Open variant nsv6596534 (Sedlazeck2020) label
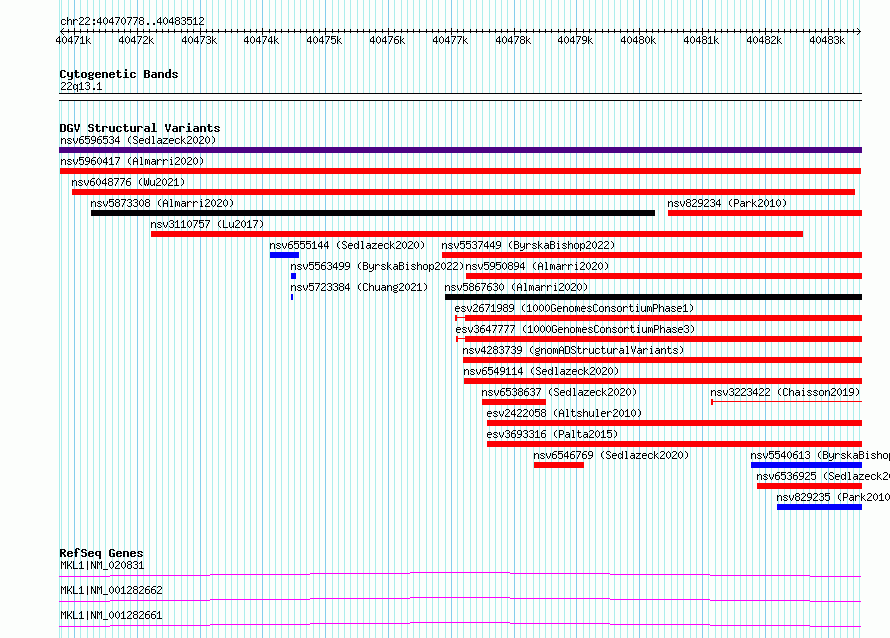The height and width of the screenshot is (638, 890). click(138, 140)
